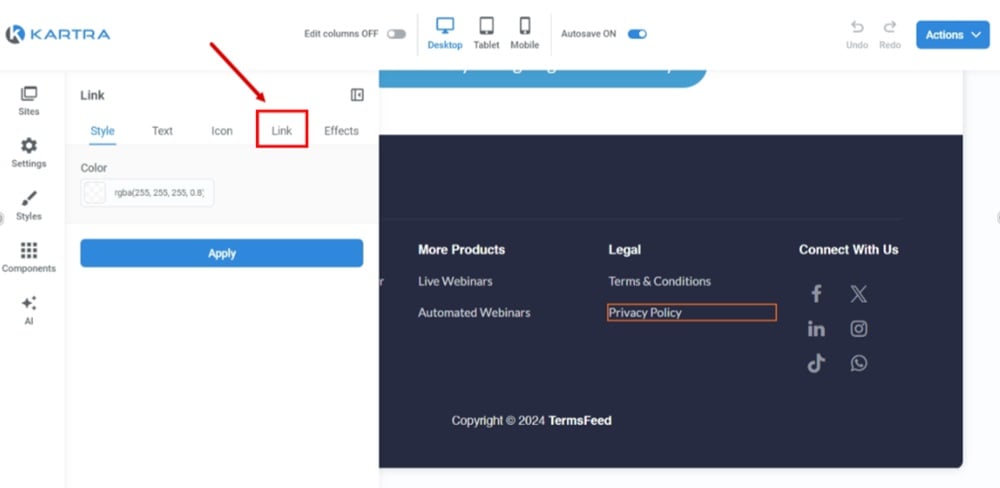The image size is (1000, 488).
Task: Open the Actions dropdown
Action: (x=953, y=34)
